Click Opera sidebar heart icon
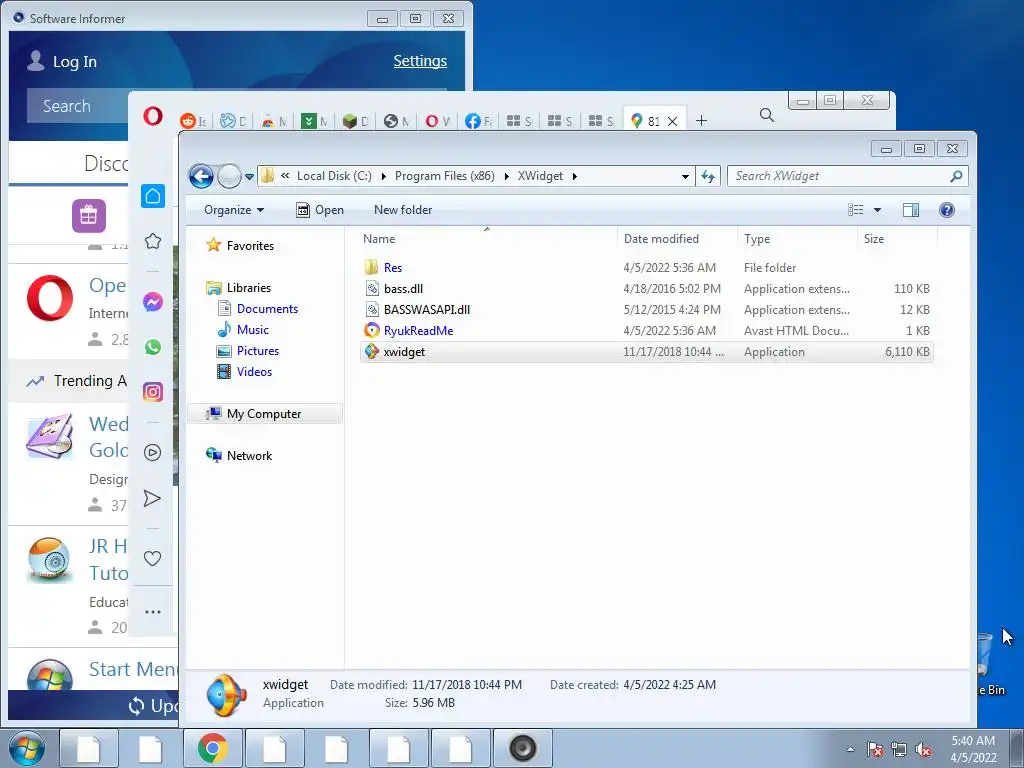 click(153, 558)
